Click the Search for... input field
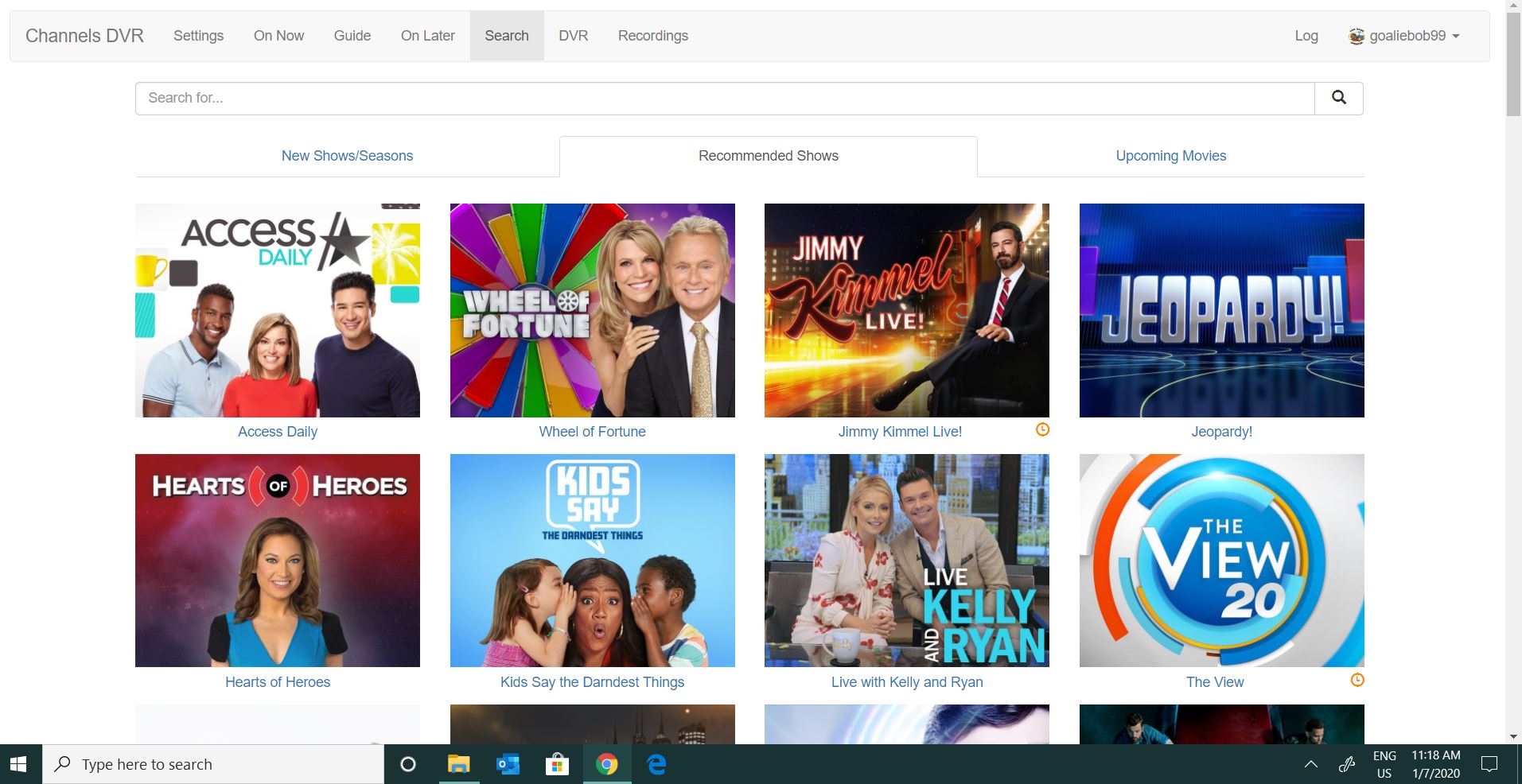1522x784 pixels. click(x=724, y=98)
